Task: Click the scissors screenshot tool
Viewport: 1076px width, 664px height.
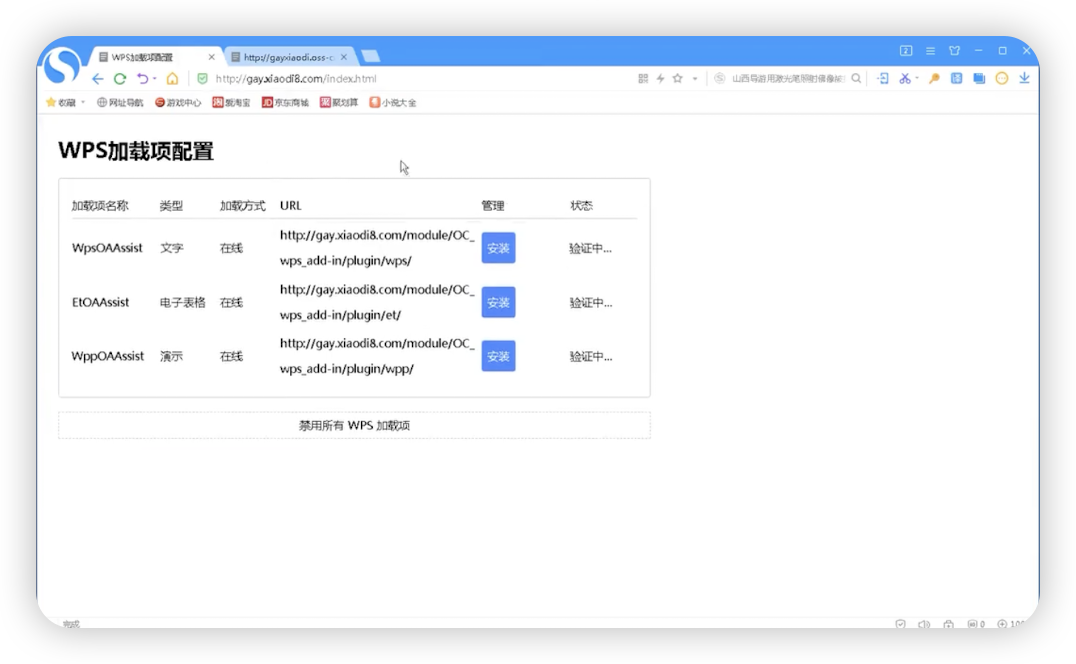Action: 905,79
